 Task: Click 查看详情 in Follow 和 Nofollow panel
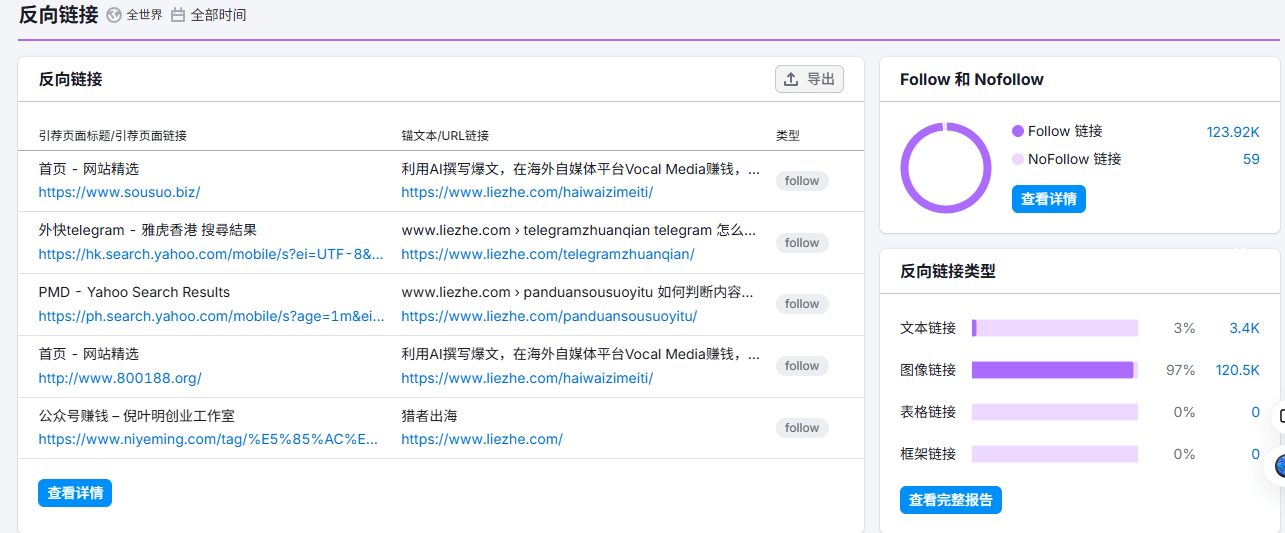pyautogui.click(x=1049, y=199)
